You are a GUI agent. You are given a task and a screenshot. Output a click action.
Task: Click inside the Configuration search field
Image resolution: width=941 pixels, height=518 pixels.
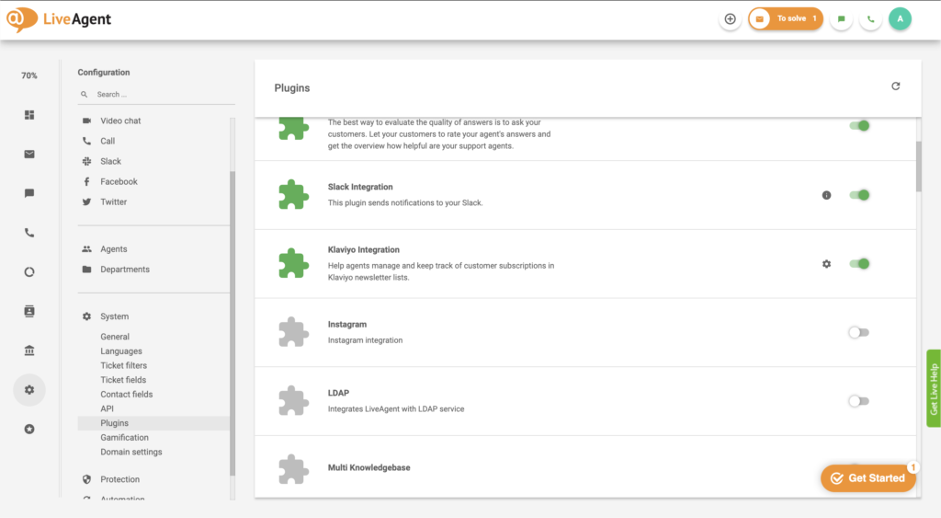(x=156, y=94)
